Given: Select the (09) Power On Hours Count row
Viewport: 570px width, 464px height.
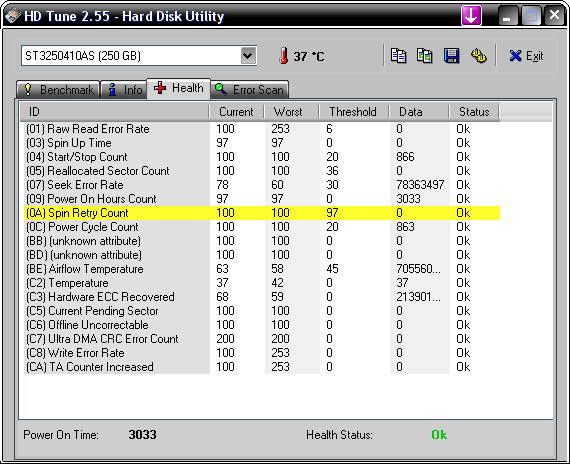Looking at the screenshot, I should click(x=262, y=199).
